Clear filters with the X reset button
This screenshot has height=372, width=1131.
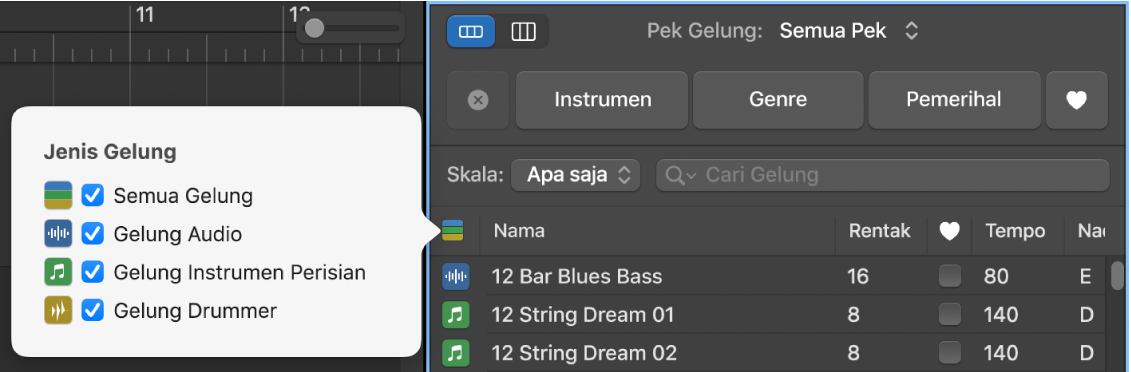pos(478,100)
